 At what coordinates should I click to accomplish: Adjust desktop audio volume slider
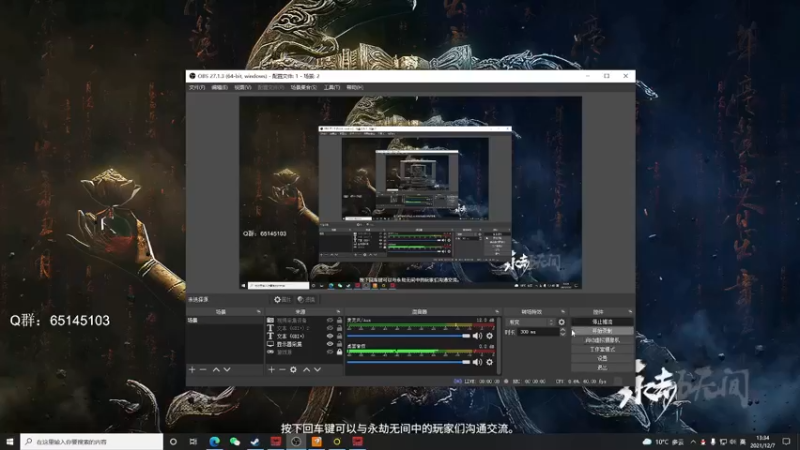point(409,362)
